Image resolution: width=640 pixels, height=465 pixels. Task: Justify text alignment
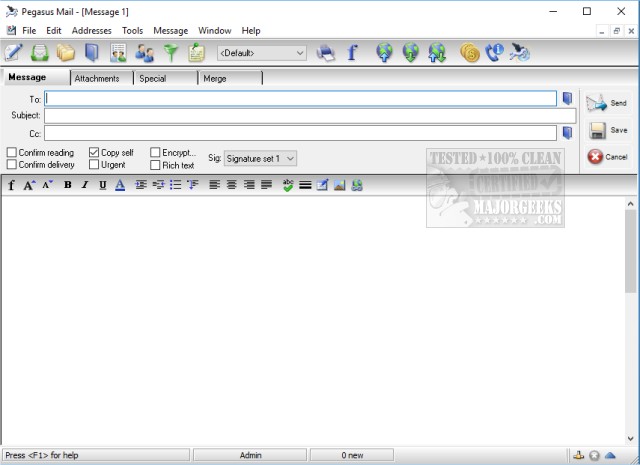click(x=267, y=185)
